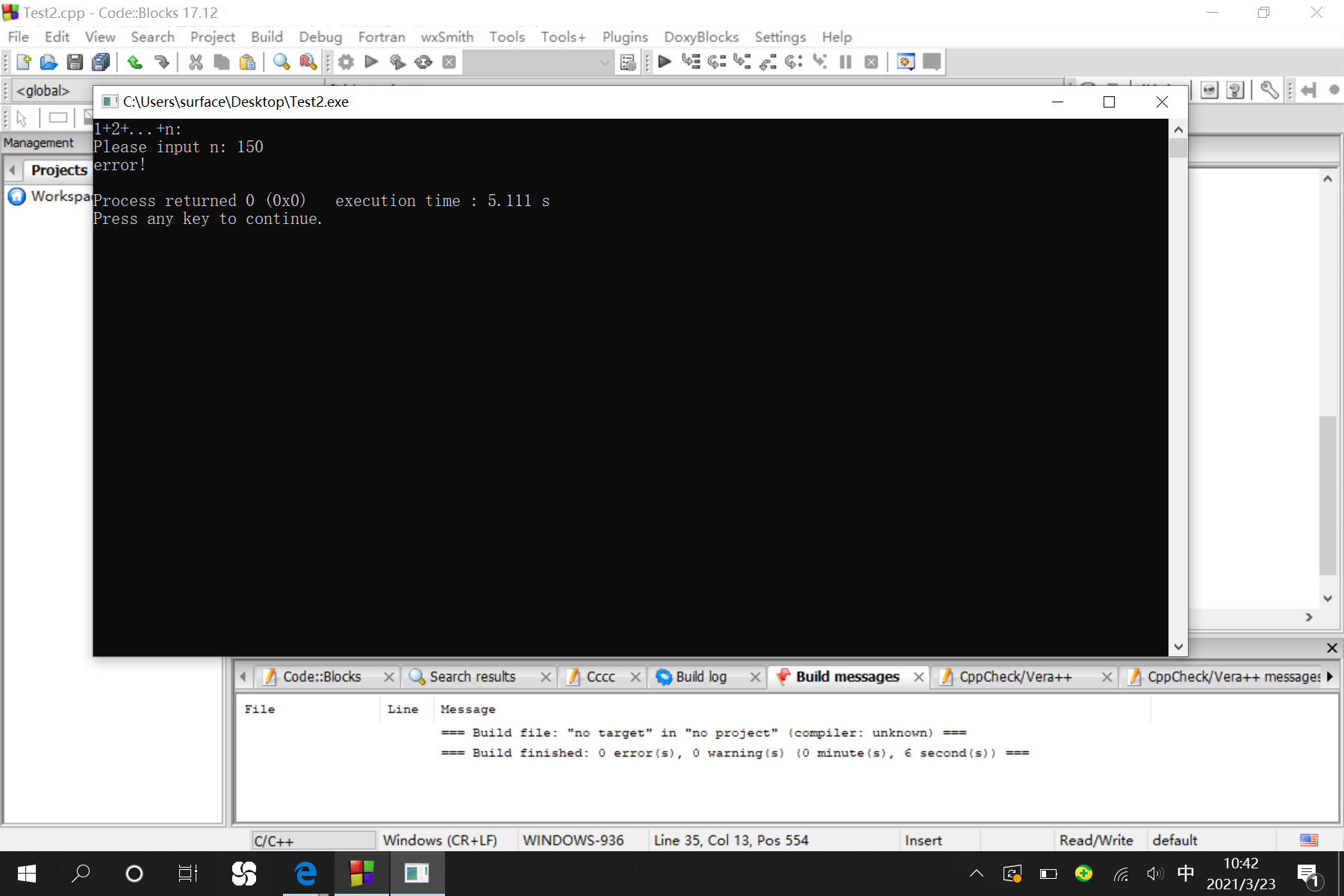1344x896 pixels.
Task: Click the Workspace tree item
Action: [49, 196]
